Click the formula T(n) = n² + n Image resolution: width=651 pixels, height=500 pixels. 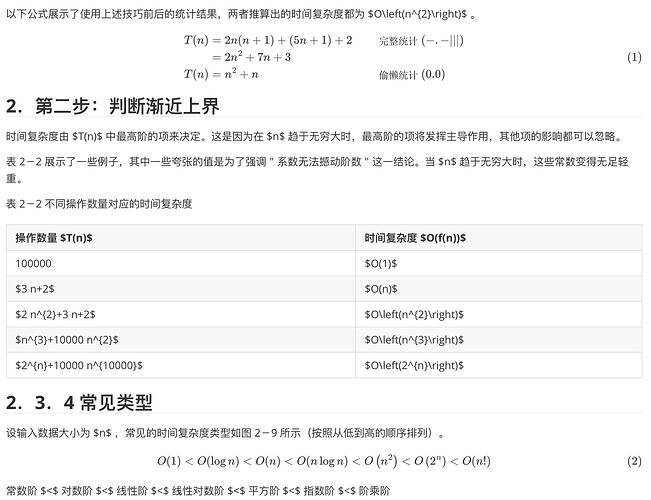[221, 74]
